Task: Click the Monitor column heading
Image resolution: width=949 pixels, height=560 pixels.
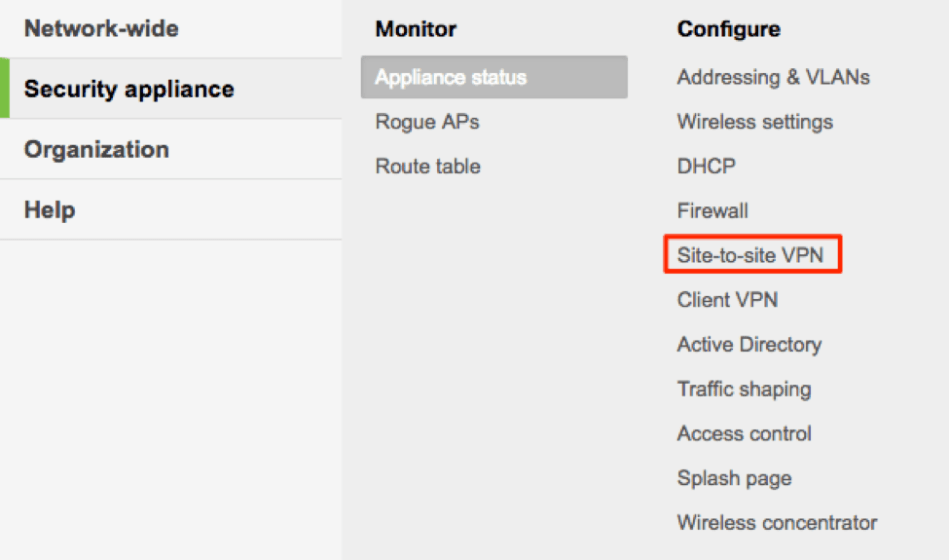Action: (416, 29)
